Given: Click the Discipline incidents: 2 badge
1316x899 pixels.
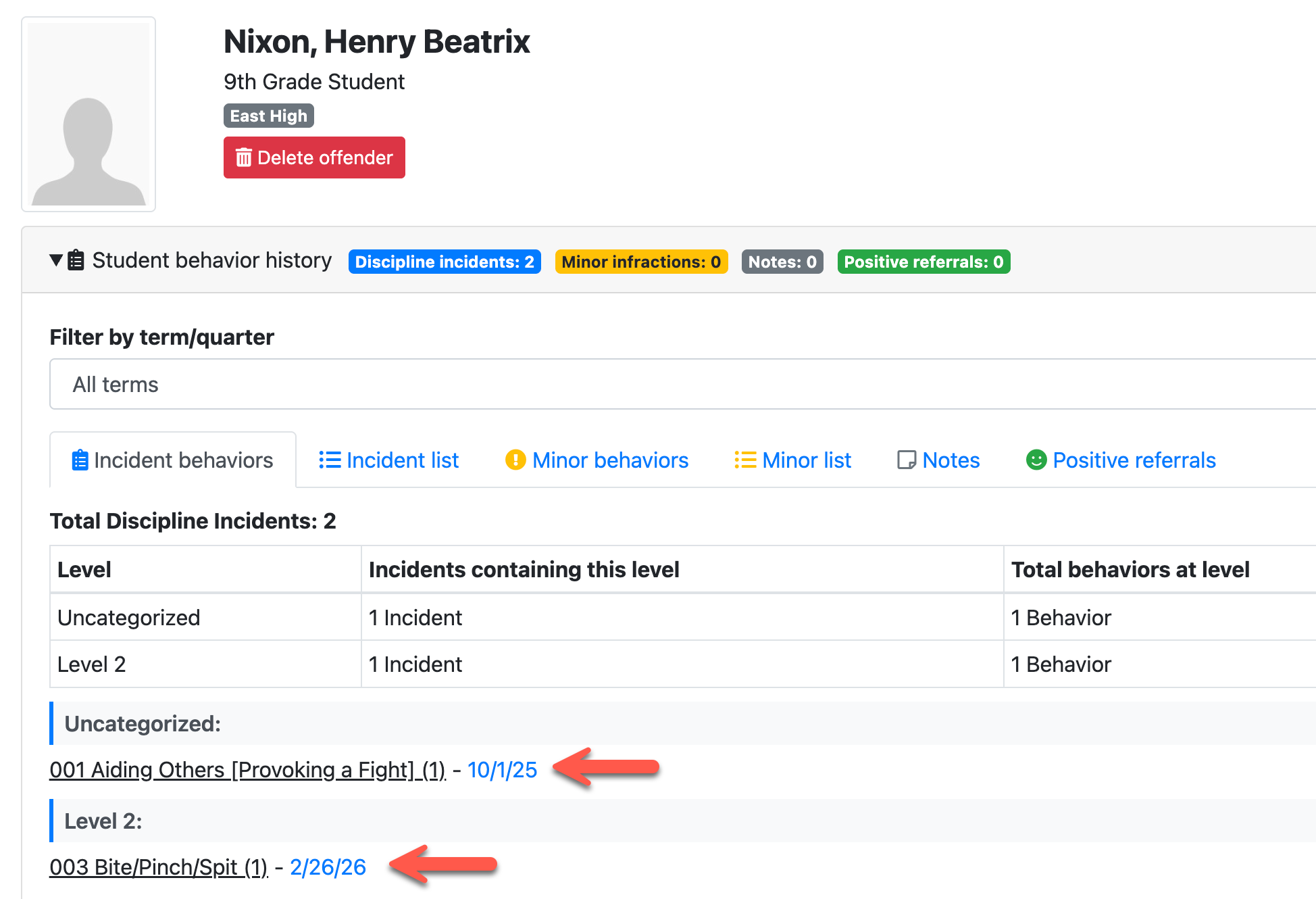Looking at the screenshot, I should pyautogui.click(x=445, y=262).
